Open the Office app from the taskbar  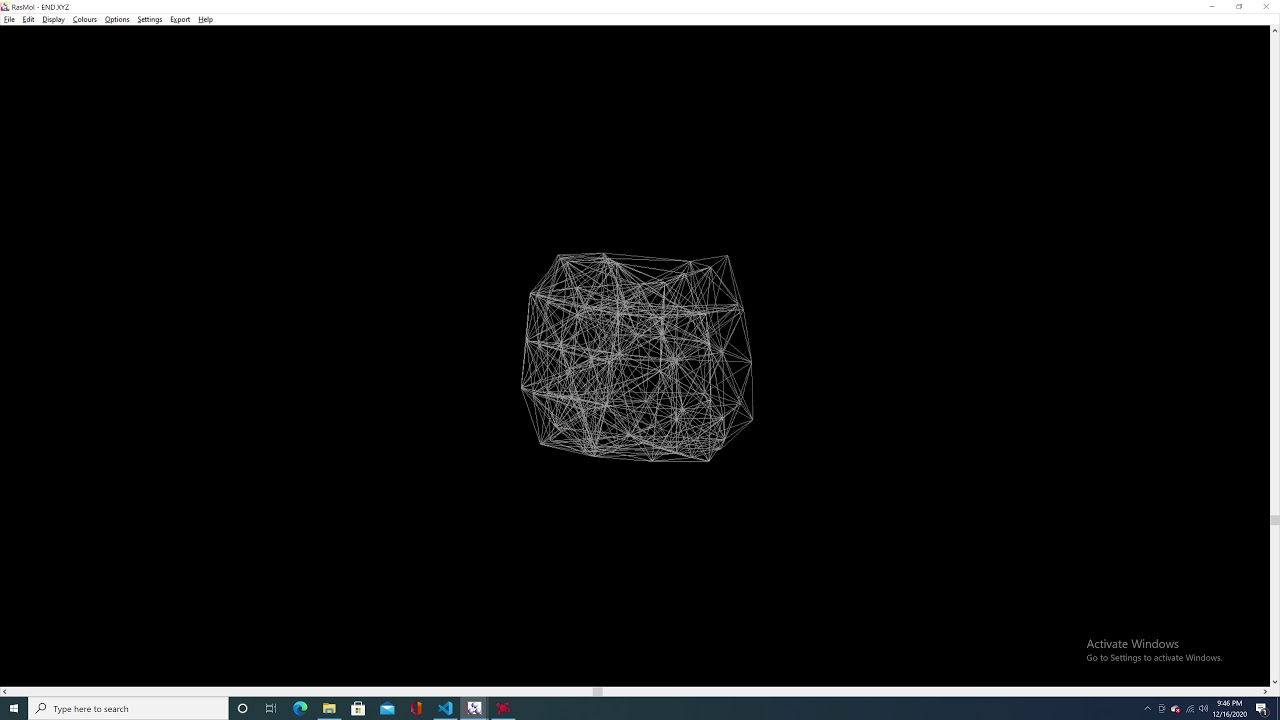[416, 708]
